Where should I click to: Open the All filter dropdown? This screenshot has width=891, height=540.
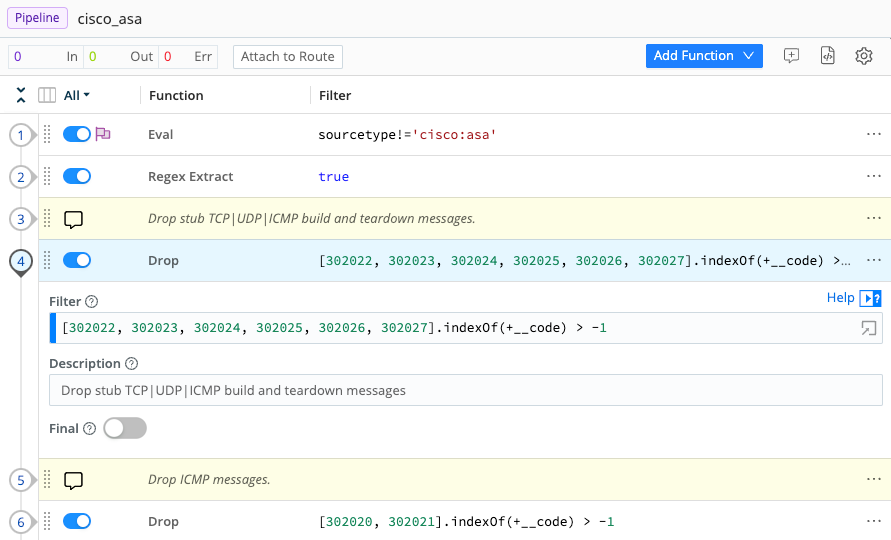point(77,95)
